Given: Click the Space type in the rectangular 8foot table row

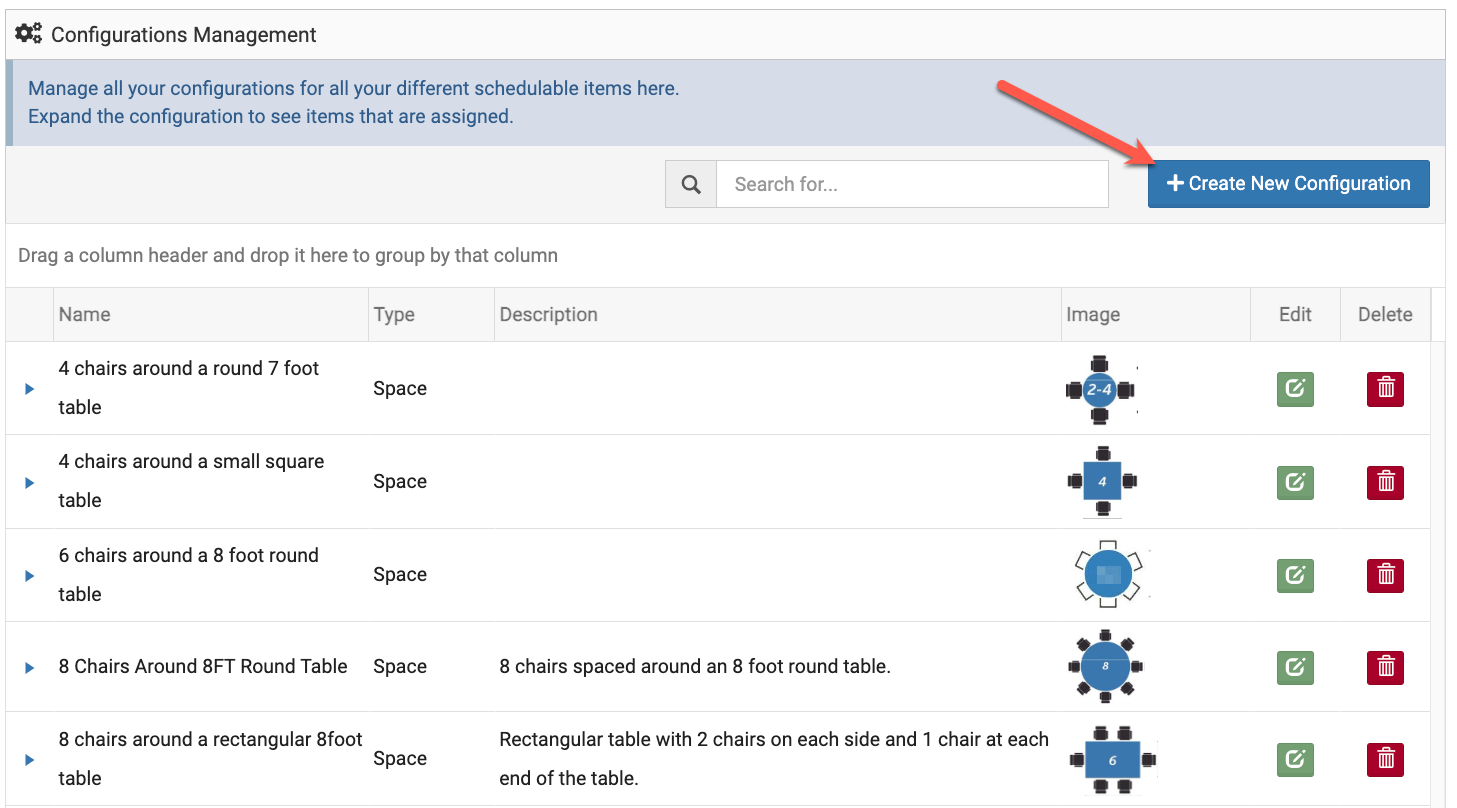Looking at the screenshot, I should coord(400,758).
